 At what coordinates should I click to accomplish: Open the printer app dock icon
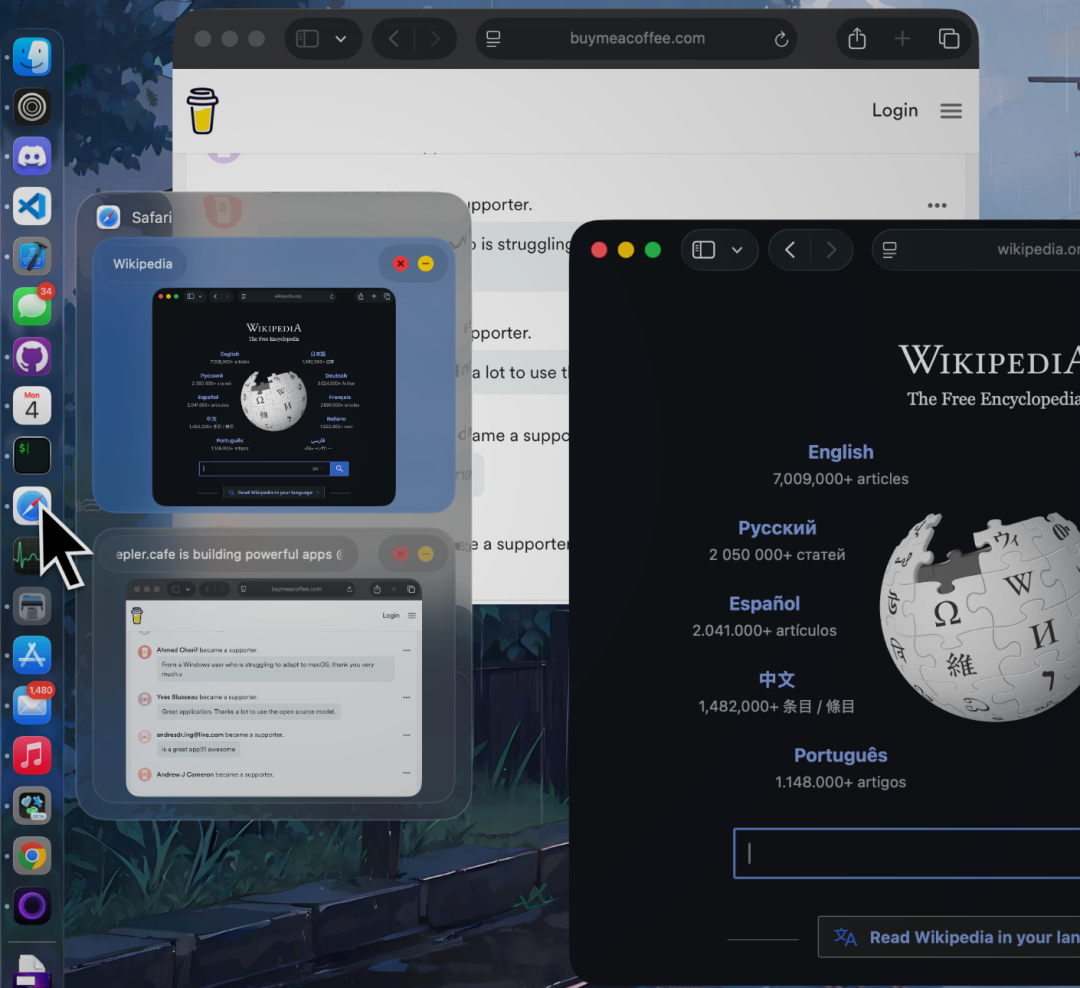pyautogui.click(x=32, y=606)
